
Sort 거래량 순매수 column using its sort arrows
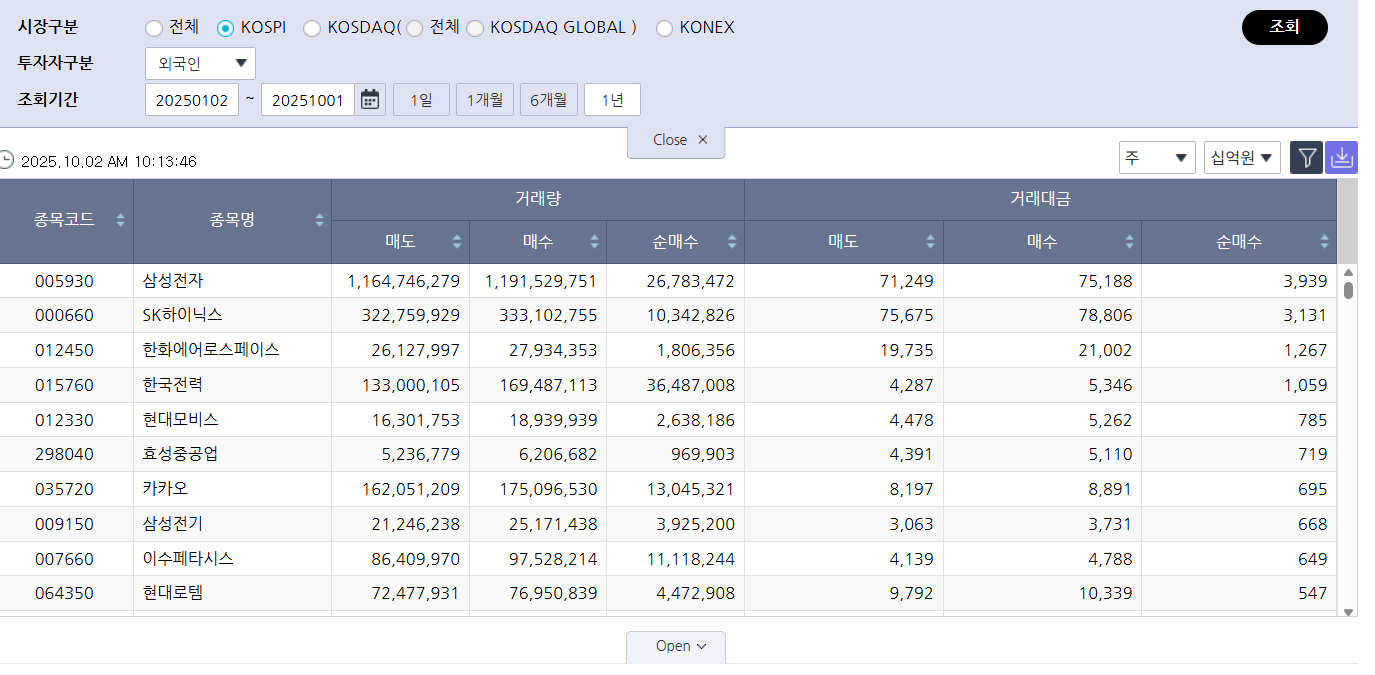[732, 241]
